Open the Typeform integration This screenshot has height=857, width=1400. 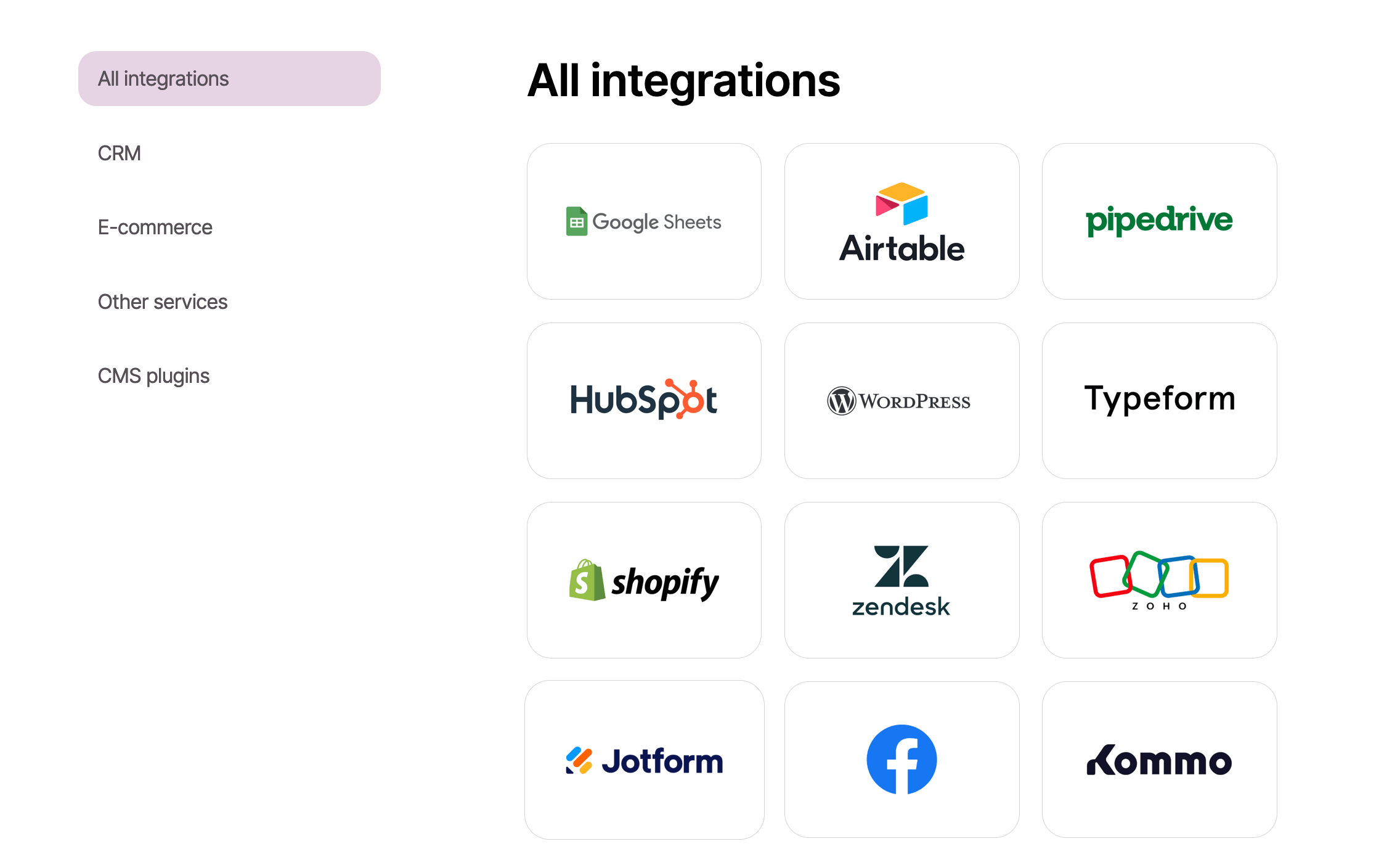(x=1158, y=401)
